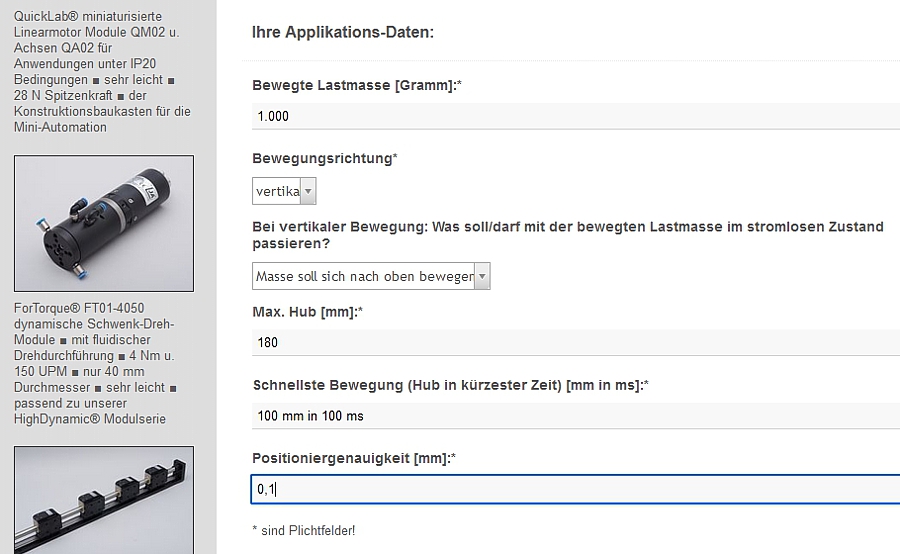This screenshot has width=900, height=554.
Task: Open the 'Masse soll sich nach oben bewegen' dropdown
Action: click(371, 276)
